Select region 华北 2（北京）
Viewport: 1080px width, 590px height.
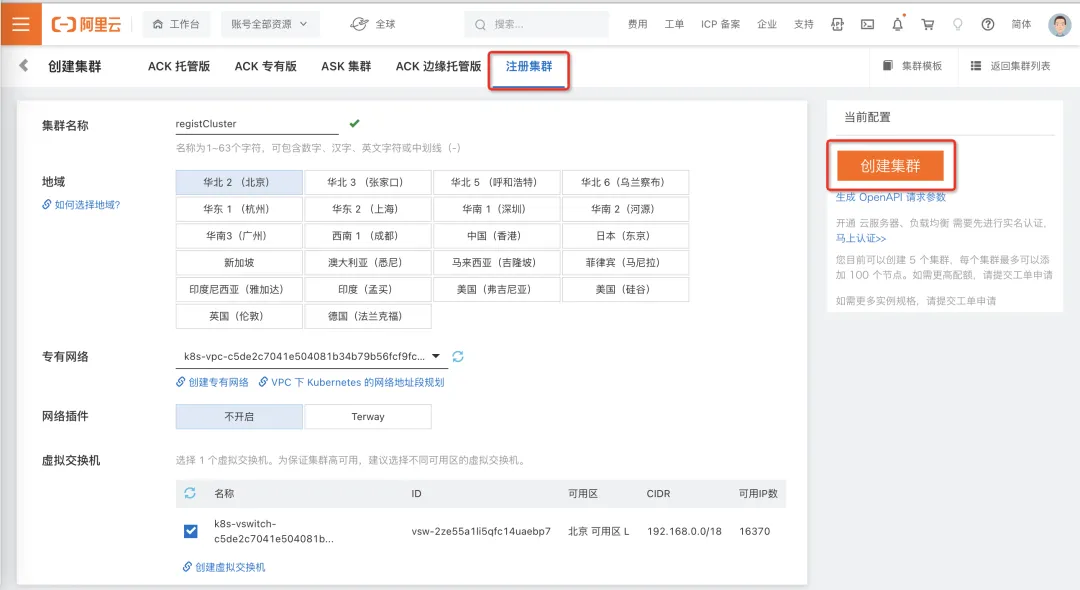(239, 182)
